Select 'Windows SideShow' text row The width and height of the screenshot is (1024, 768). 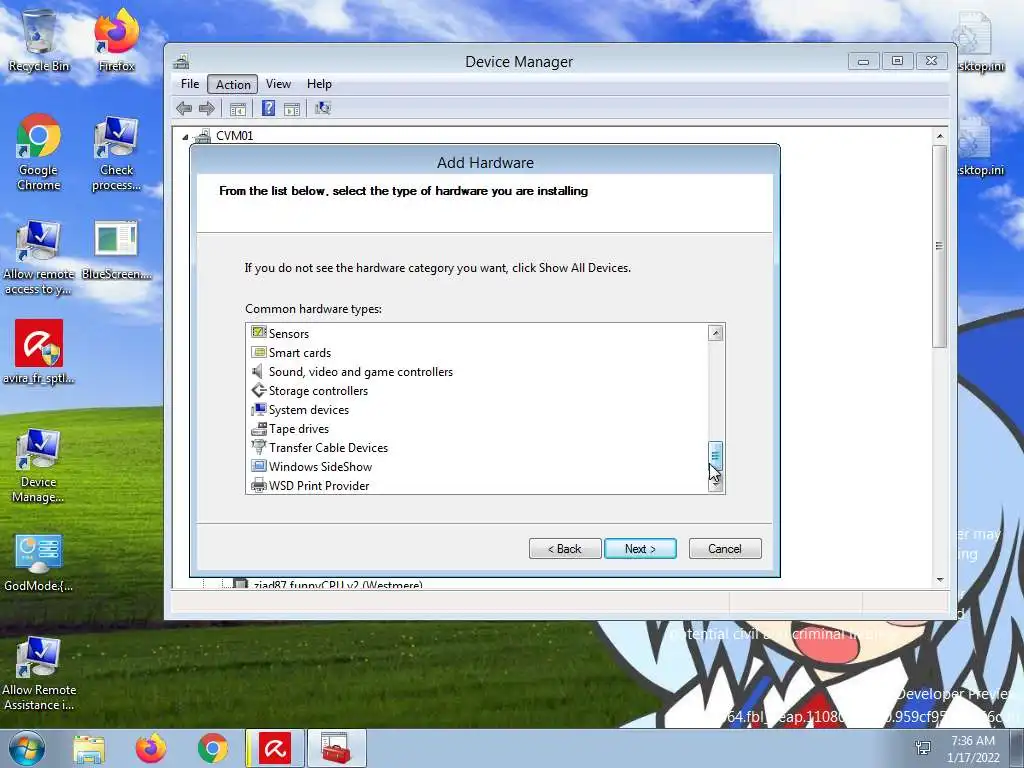coord(320,466)
